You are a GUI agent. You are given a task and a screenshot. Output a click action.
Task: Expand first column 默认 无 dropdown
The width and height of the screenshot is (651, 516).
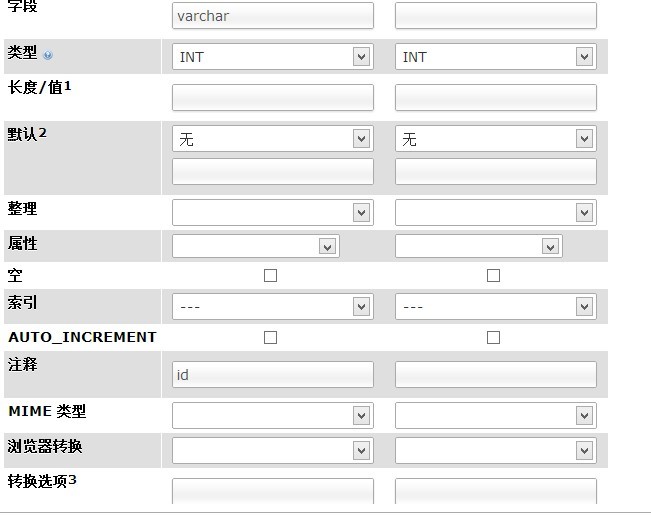click(273, 139)
